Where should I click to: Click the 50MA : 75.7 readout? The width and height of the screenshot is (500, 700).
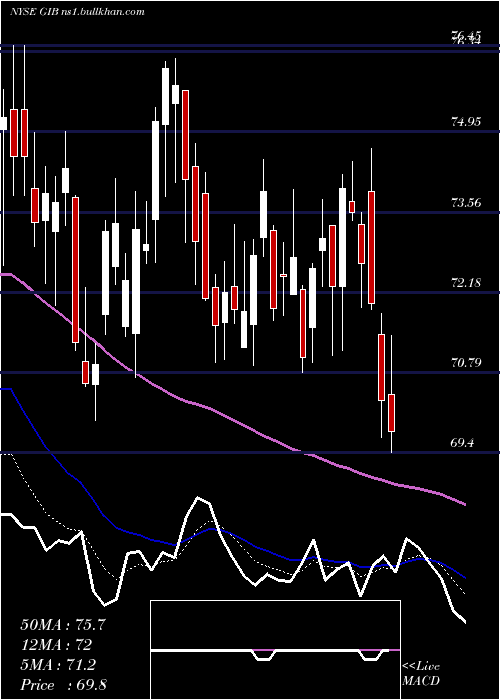pos(62,625)
